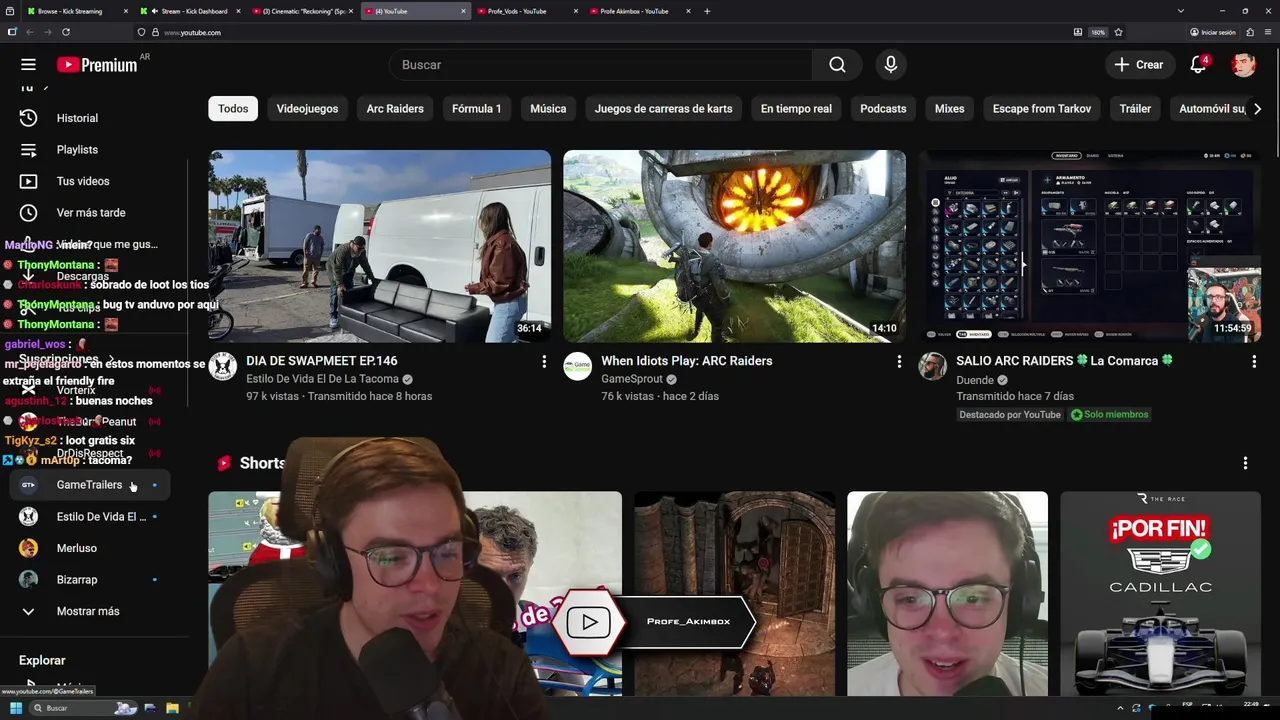This screenshot has width=1280, height=720.
Task: Open Tus videos from the sidebar
Action: pyautogui.click(x=83, y=181)
